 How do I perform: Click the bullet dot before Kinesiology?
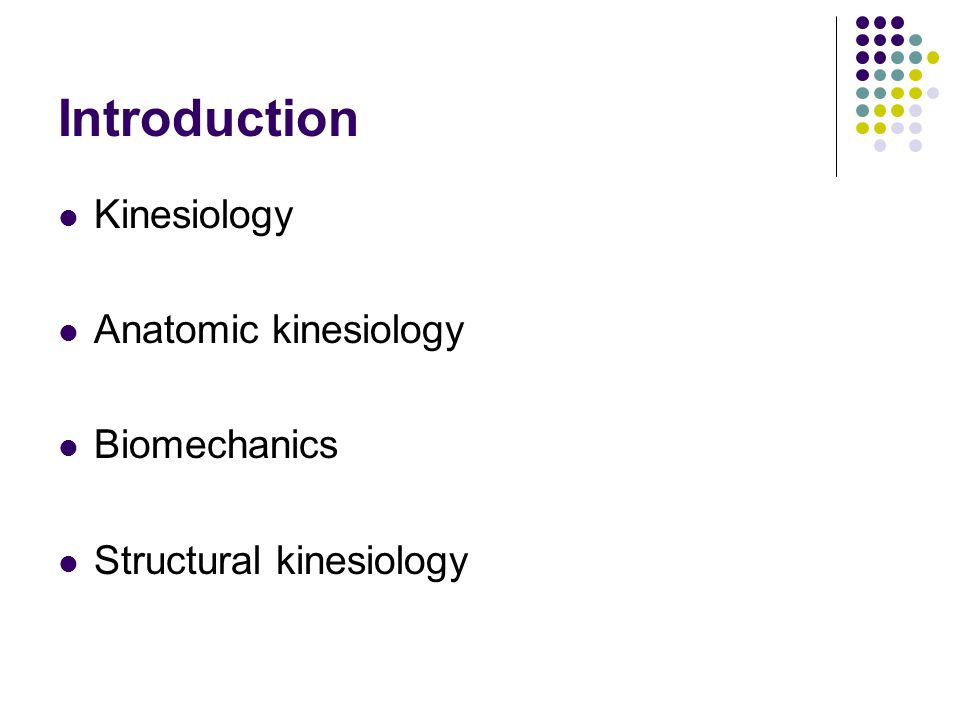click(x=69, y=218)
